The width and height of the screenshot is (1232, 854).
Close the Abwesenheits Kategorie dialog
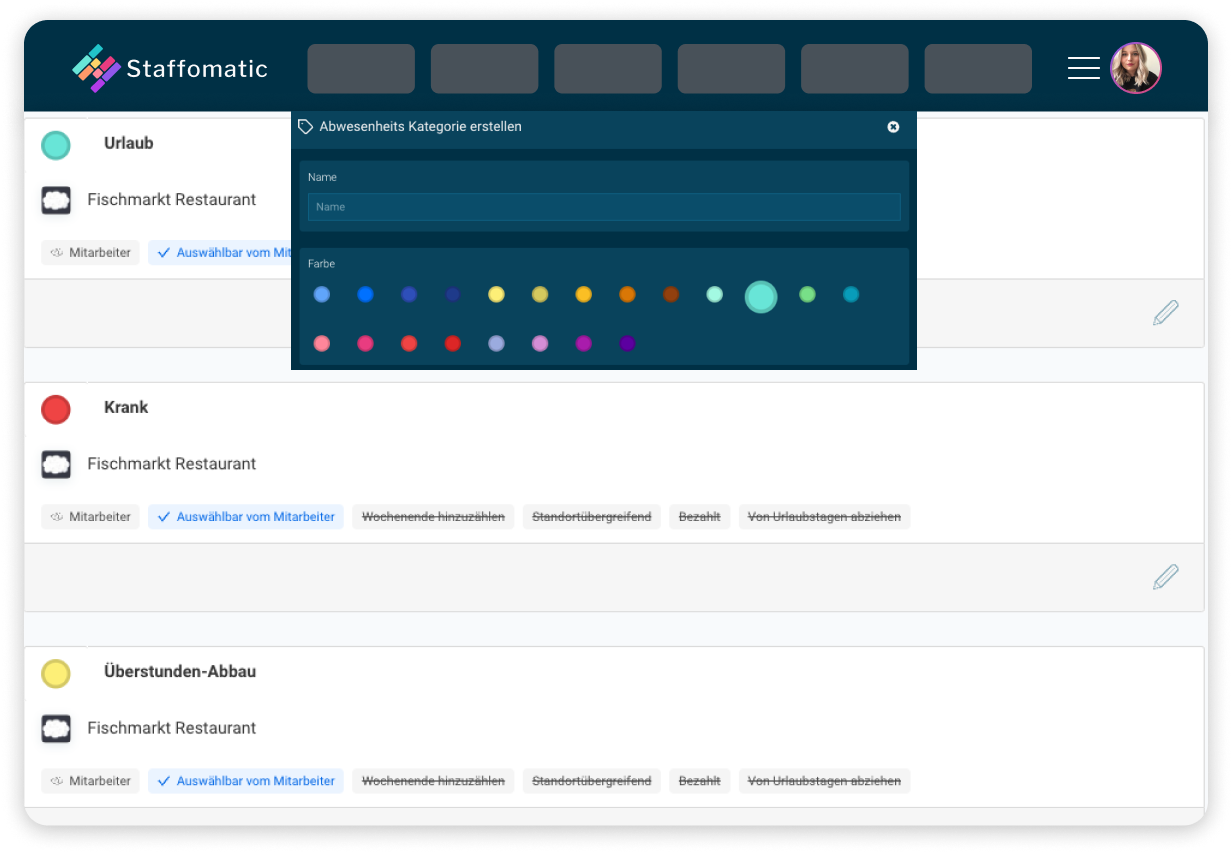893,127
